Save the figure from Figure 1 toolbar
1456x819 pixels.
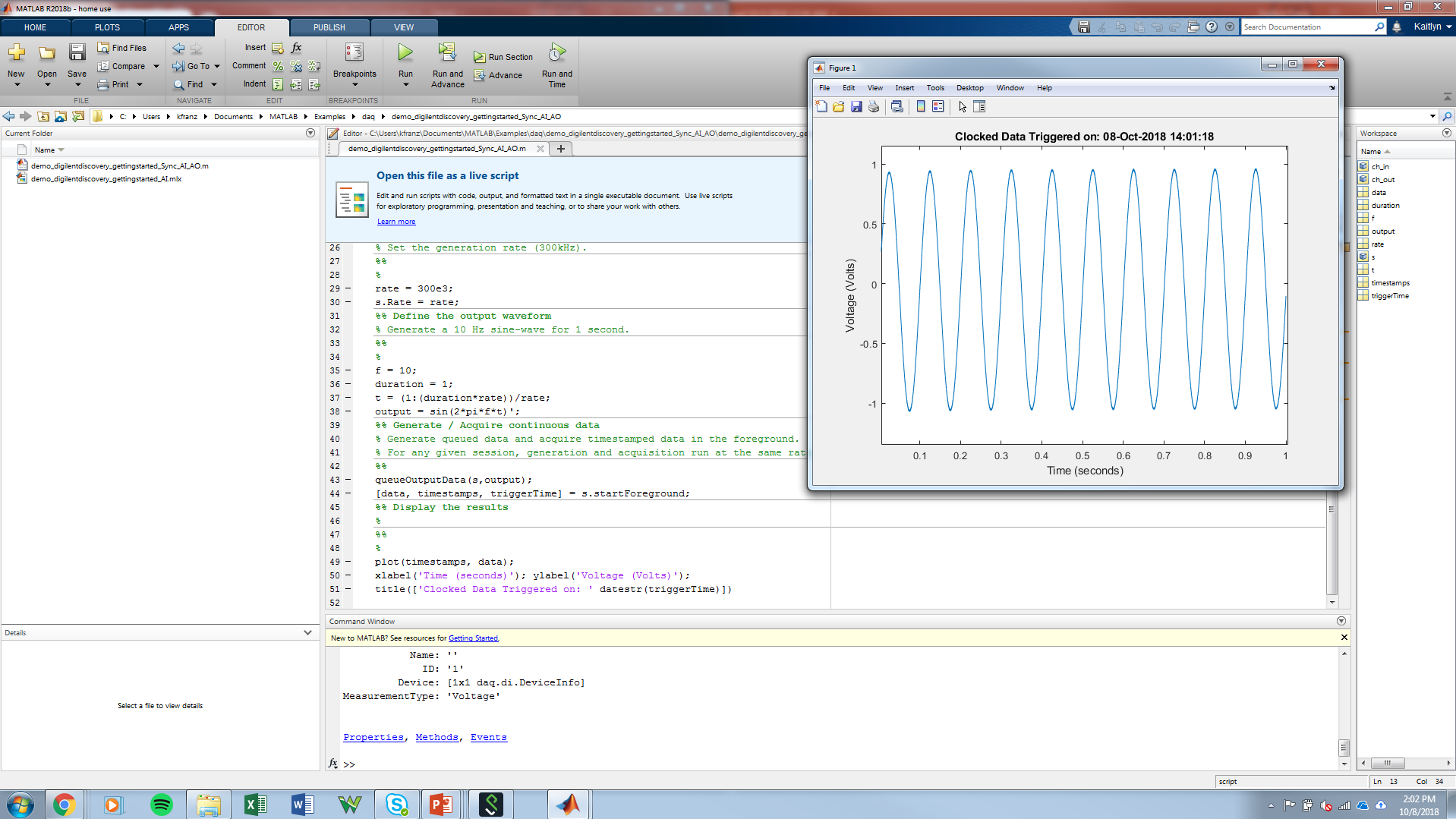[x=857, y=106]
